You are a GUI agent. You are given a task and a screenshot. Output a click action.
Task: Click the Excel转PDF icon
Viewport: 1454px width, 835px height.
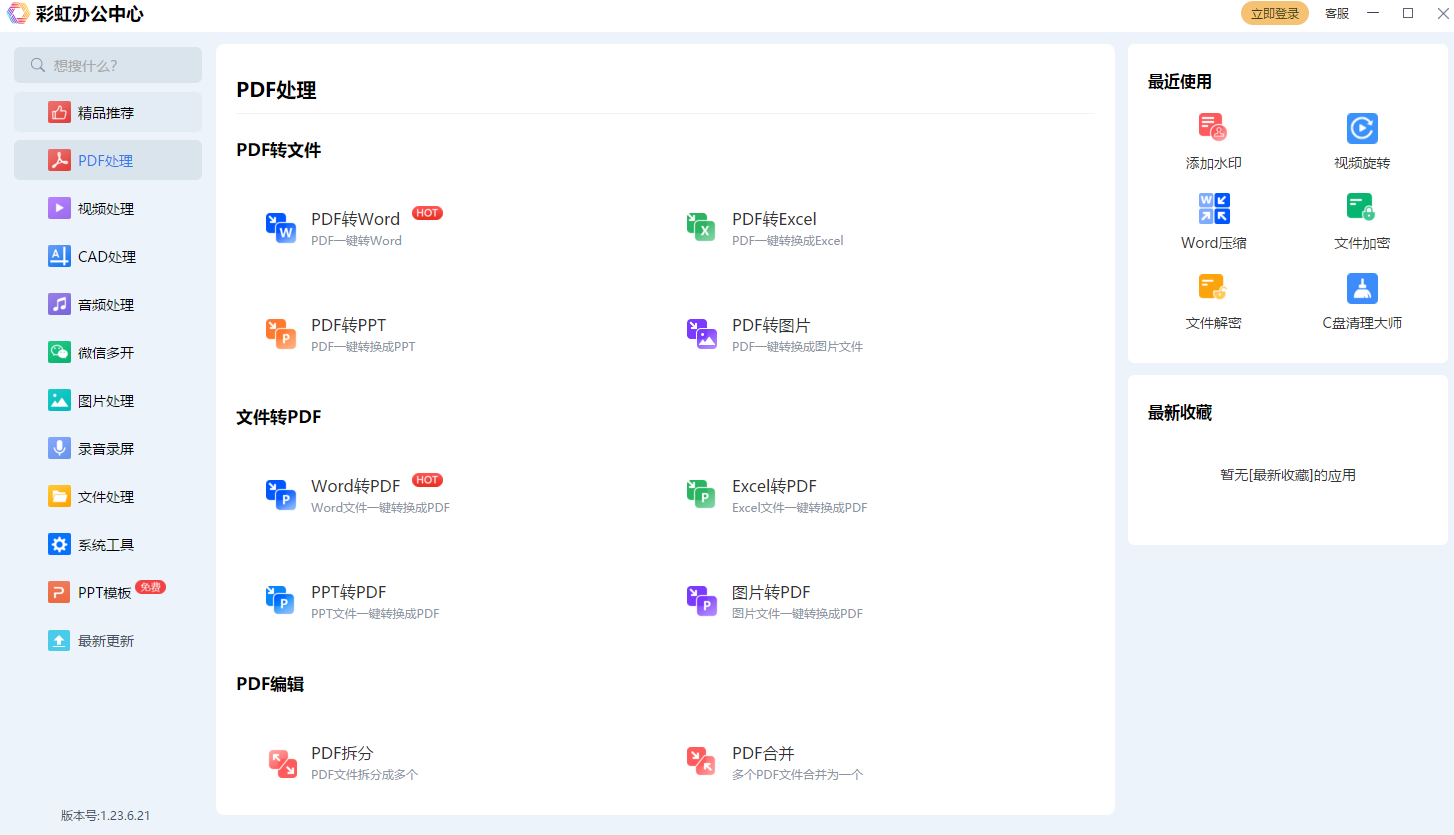[702, 495]
